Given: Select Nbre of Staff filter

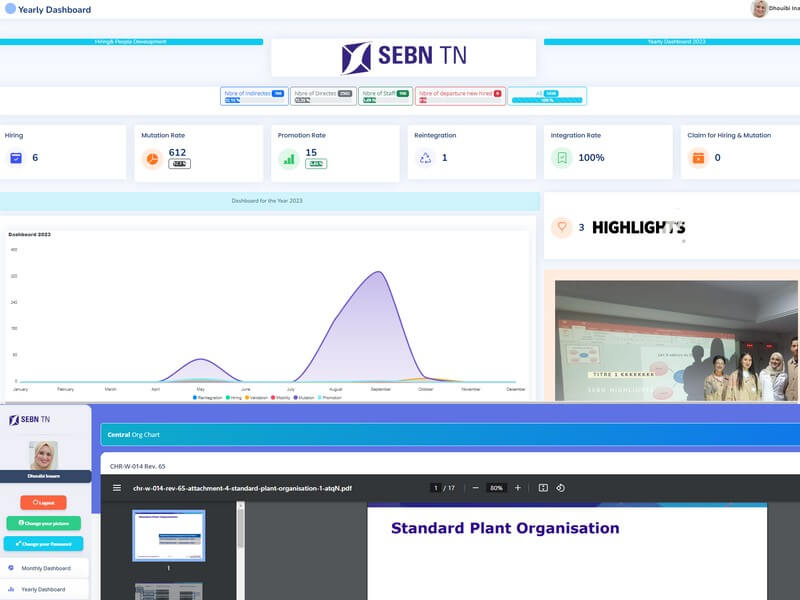Looking at the screenshot, I should (386, 96).
